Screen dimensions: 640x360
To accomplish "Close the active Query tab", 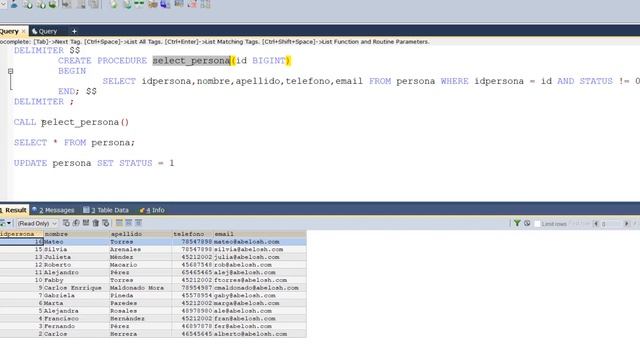I will (x=24, y=31).
